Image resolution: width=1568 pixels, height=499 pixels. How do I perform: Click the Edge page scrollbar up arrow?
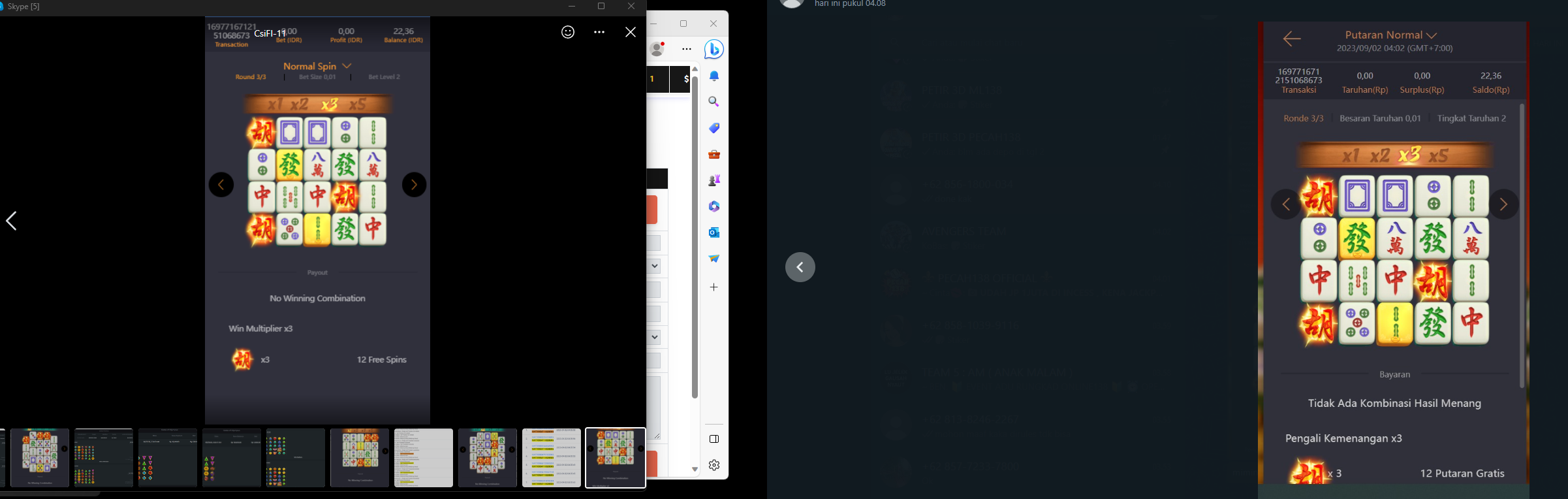pos(695,69)
